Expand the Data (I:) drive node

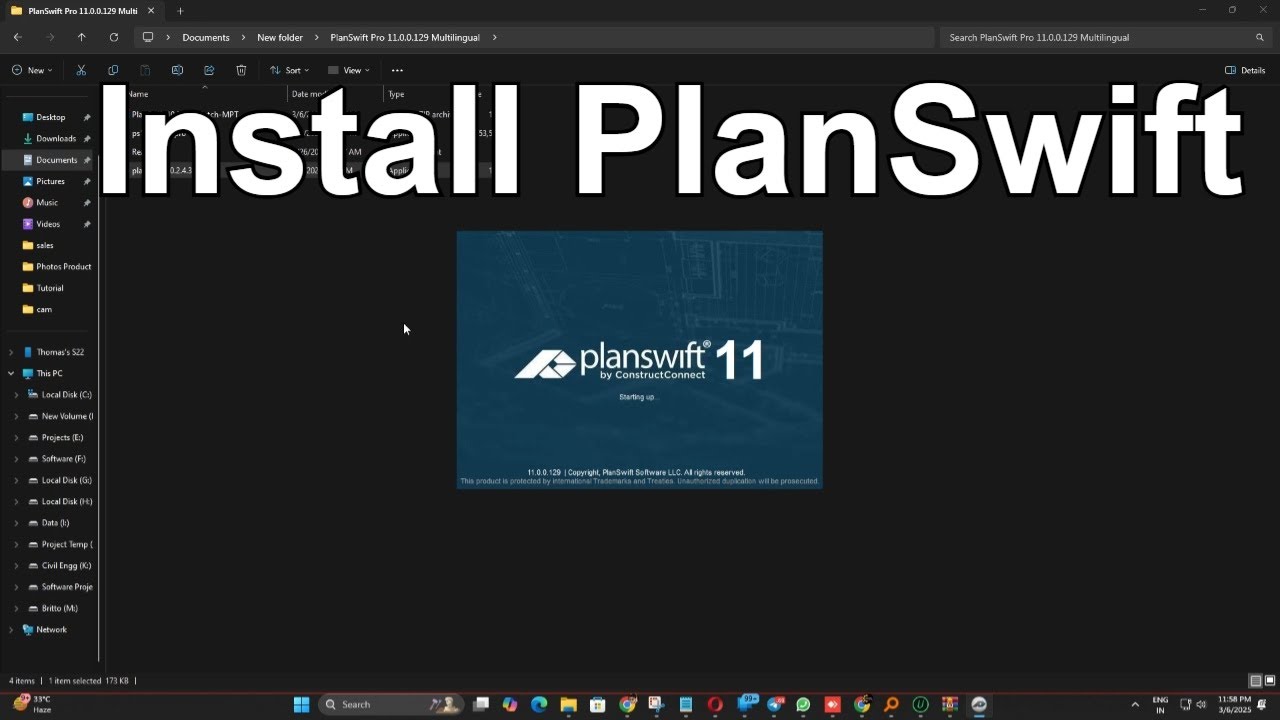click(16, 523)
